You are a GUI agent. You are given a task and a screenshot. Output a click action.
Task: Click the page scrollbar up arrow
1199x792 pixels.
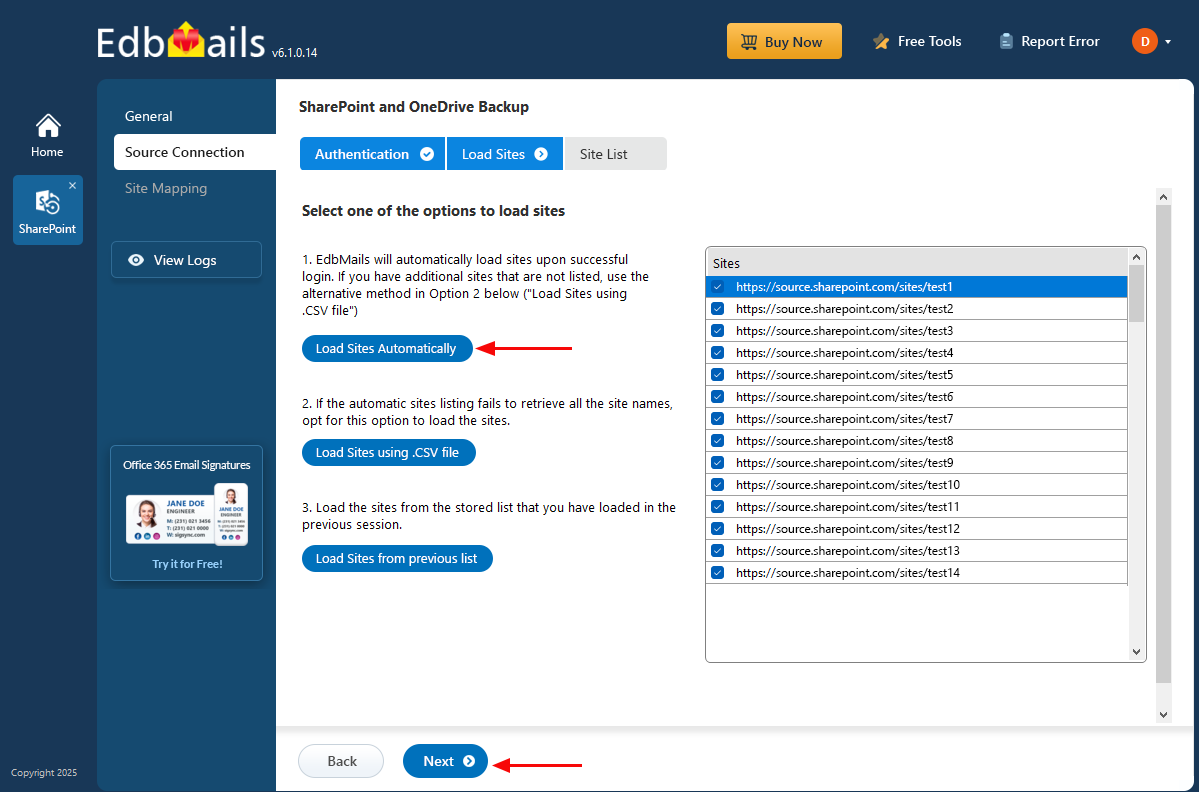(x=1163, y=197)
